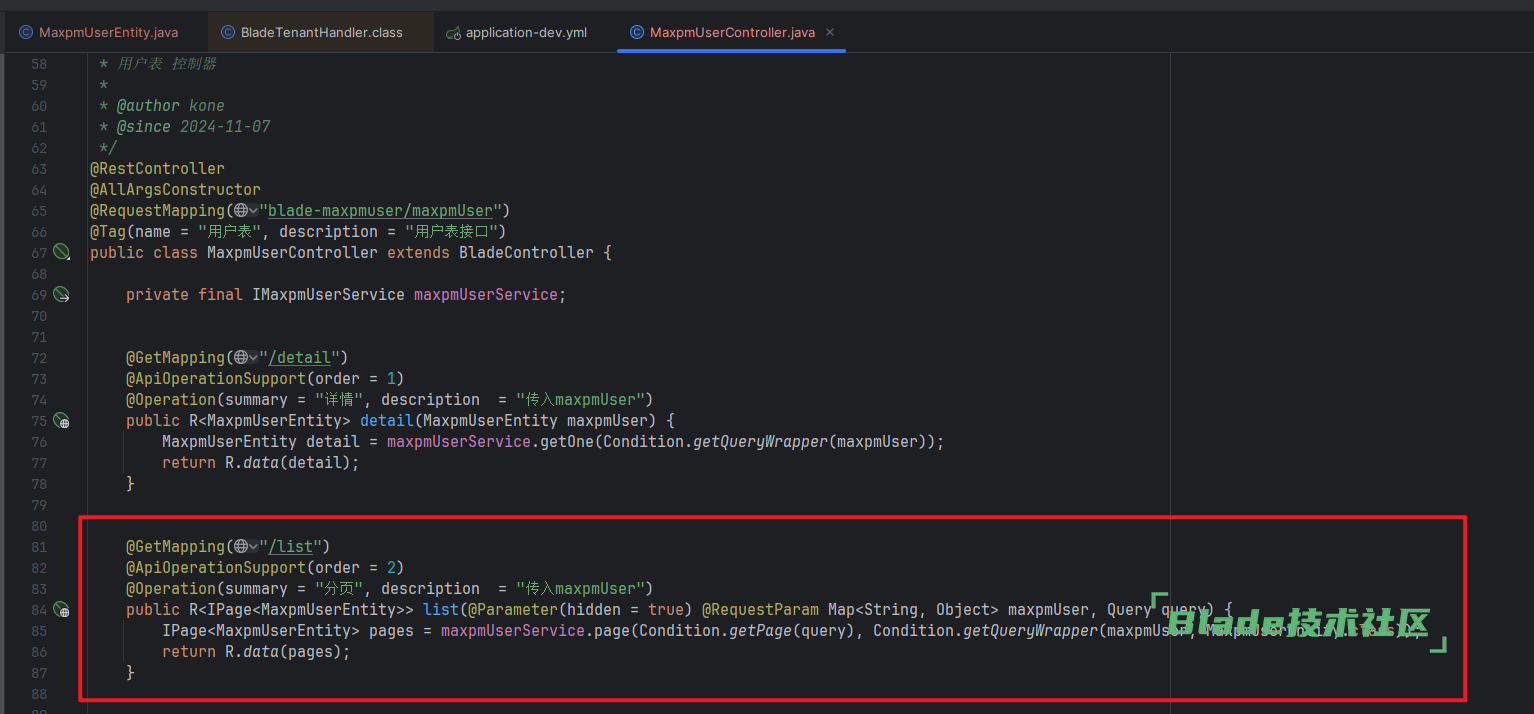Screen dimensions: 1534x714
Task: Click the globe icon in the @RequestMapping annotation
Action: coord(240,210)
